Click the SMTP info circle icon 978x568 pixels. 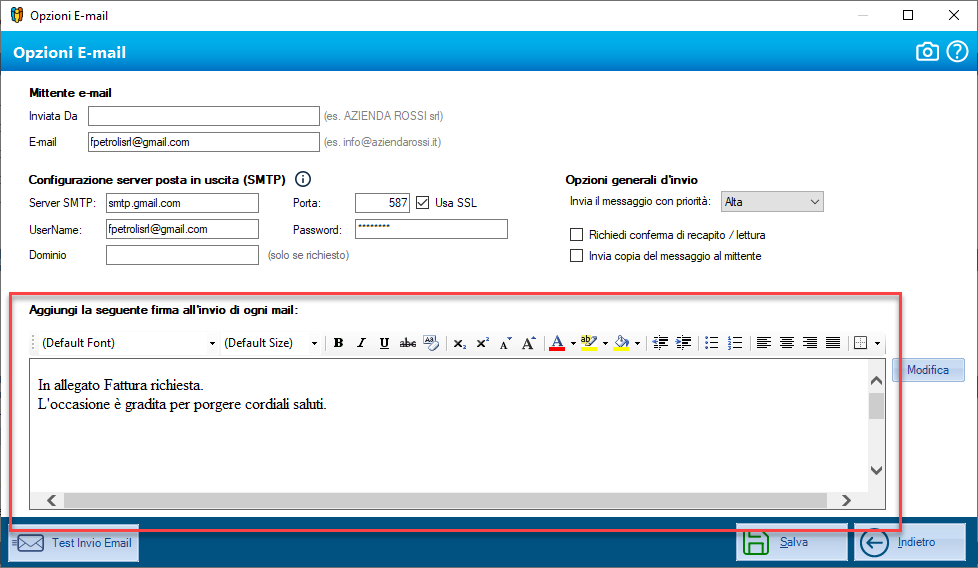coord(303,180)
